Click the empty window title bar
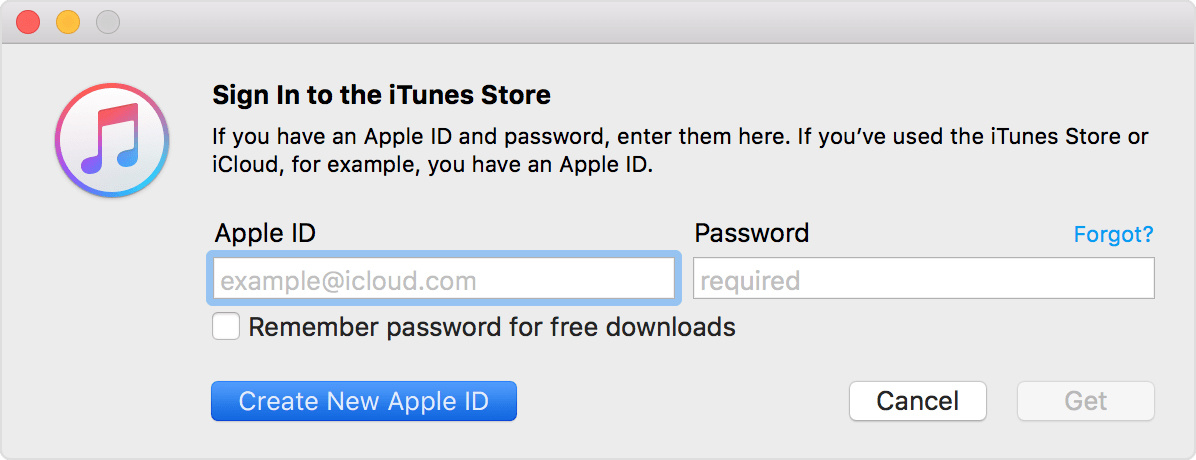Viewport: 1196px width, 460px height. pos(656,22)
